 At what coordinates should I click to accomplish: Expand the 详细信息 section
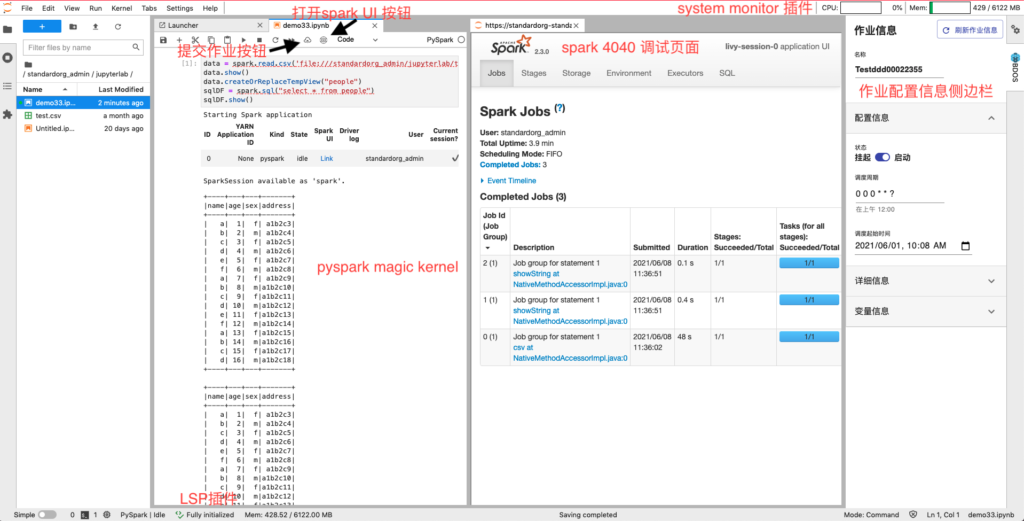(923, 281)
